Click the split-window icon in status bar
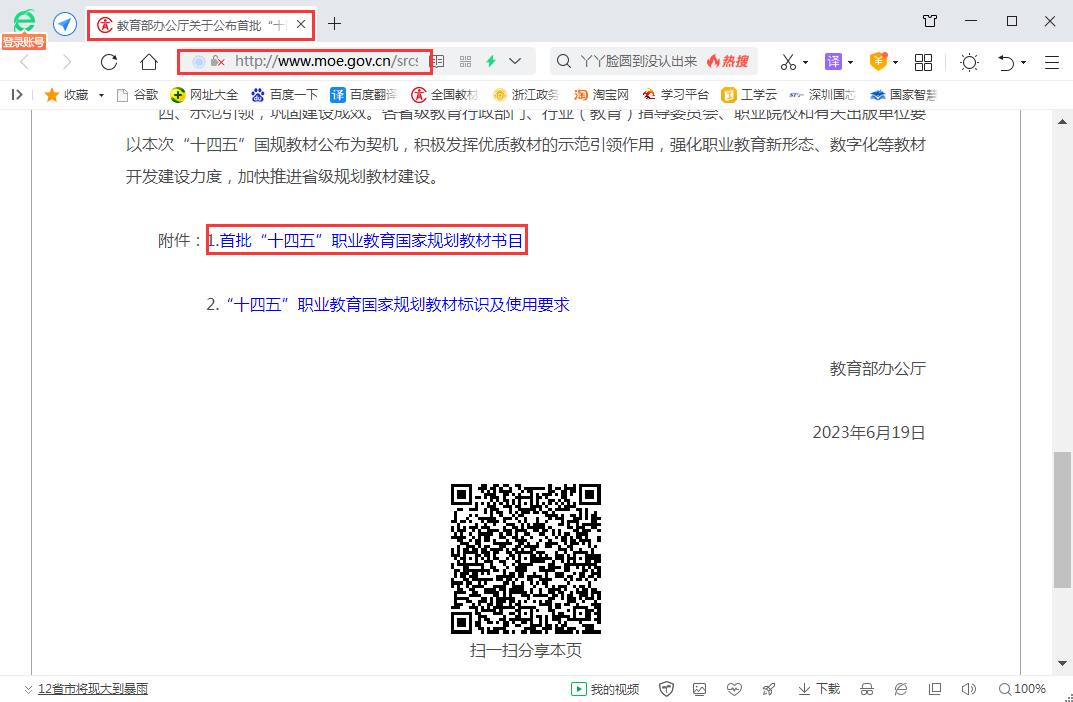 (935, 689)
